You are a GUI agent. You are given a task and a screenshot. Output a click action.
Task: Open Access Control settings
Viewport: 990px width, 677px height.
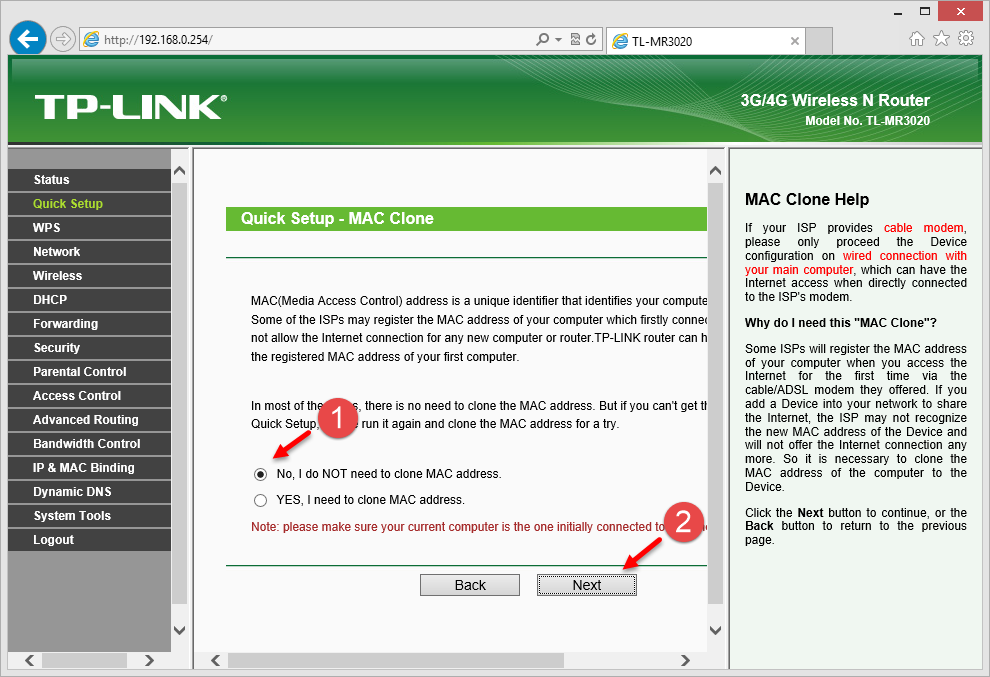click(x=90, y=395)
